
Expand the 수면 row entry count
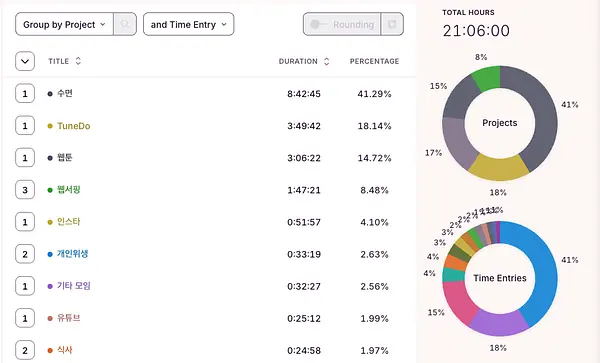(25, 93)
